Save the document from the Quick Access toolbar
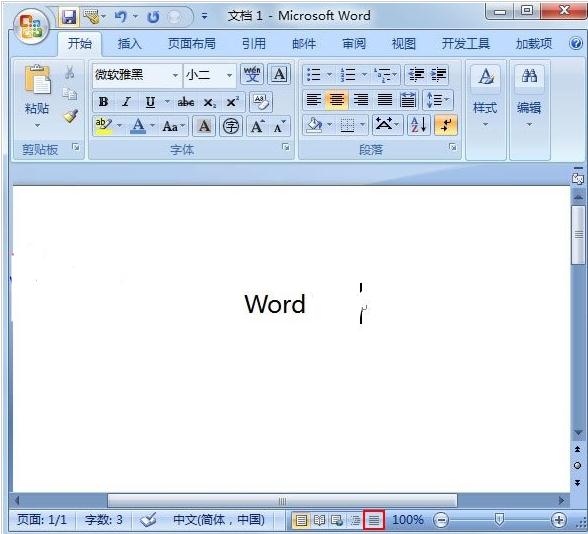This screenshot has width=588, height=534. click(x=69, y=17)
